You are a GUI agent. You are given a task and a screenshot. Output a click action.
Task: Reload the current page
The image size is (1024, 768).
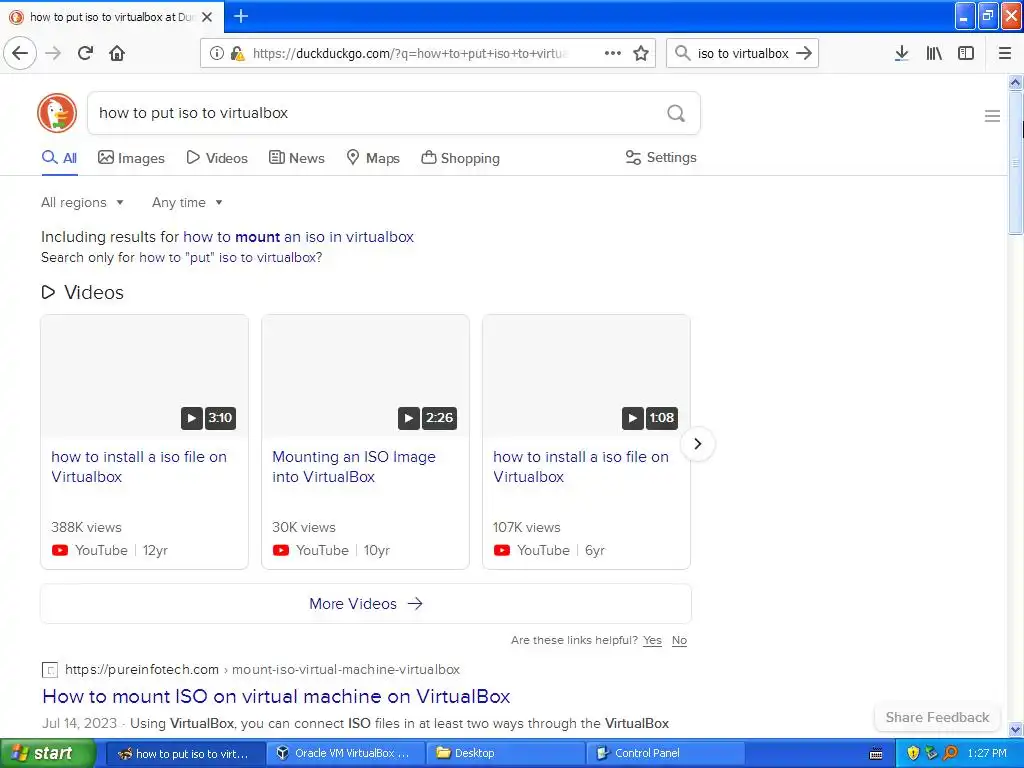[x=86, y=53]
